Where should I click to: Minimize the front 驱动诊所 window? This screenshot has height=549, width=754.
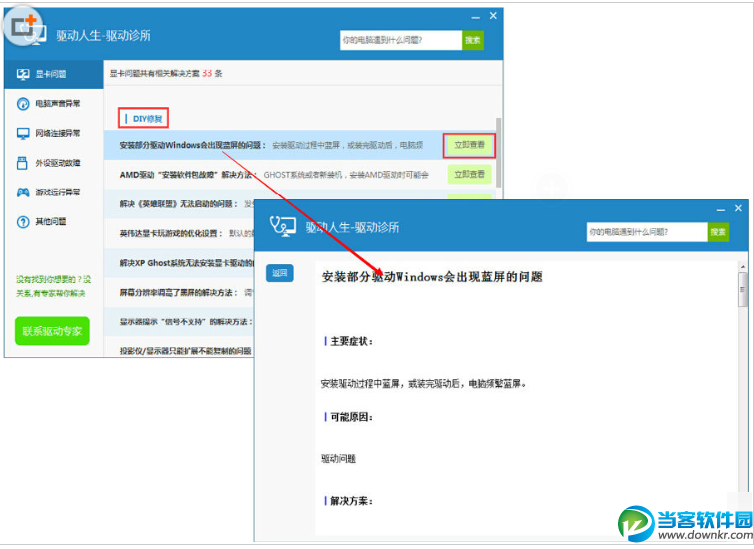[720, 210]
